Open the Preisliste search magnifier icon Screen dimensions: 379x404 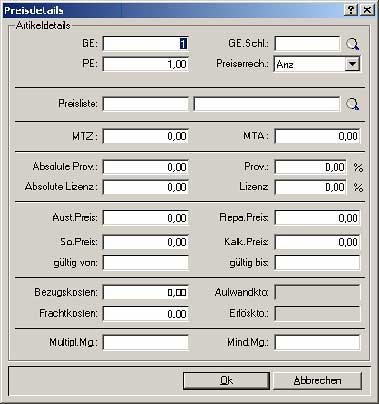(353, 104)
